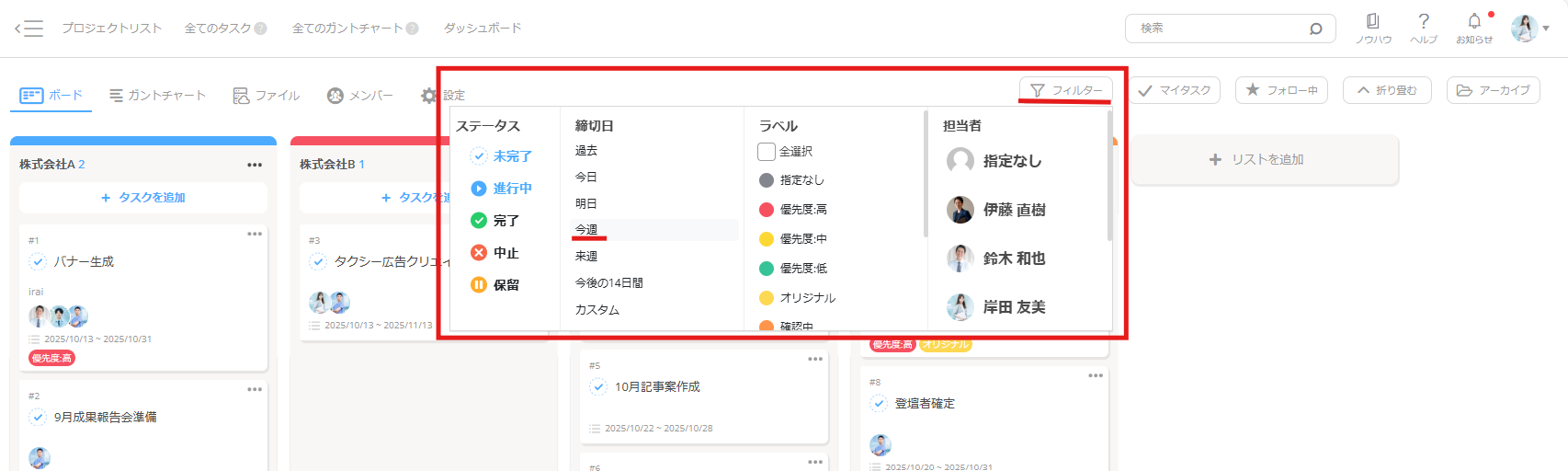The height and width of the screenshot is (471, 1568).
Task: Mark task 10月記事案作成 complete
Action: pos(598,387)
